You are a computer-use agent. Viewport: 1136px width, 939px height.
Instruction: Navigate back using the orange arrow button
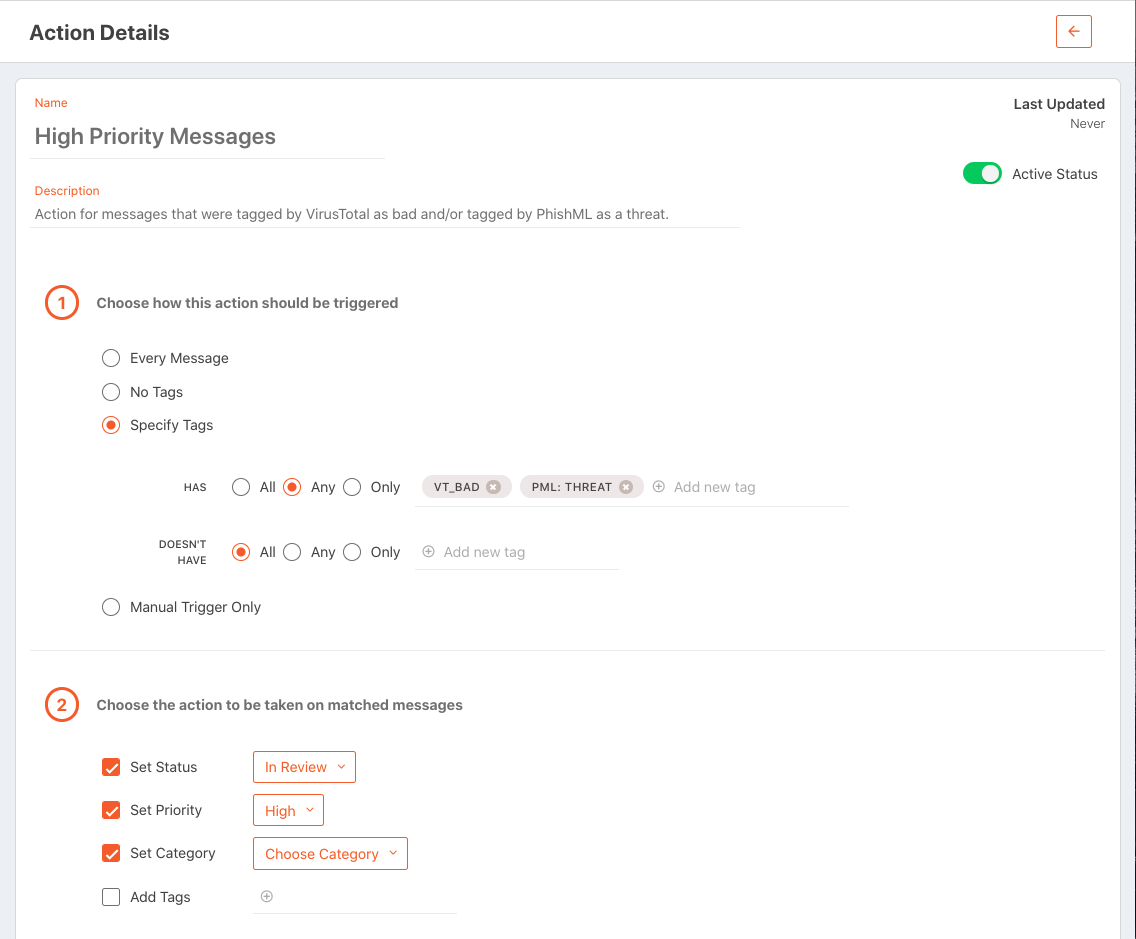1073,31
